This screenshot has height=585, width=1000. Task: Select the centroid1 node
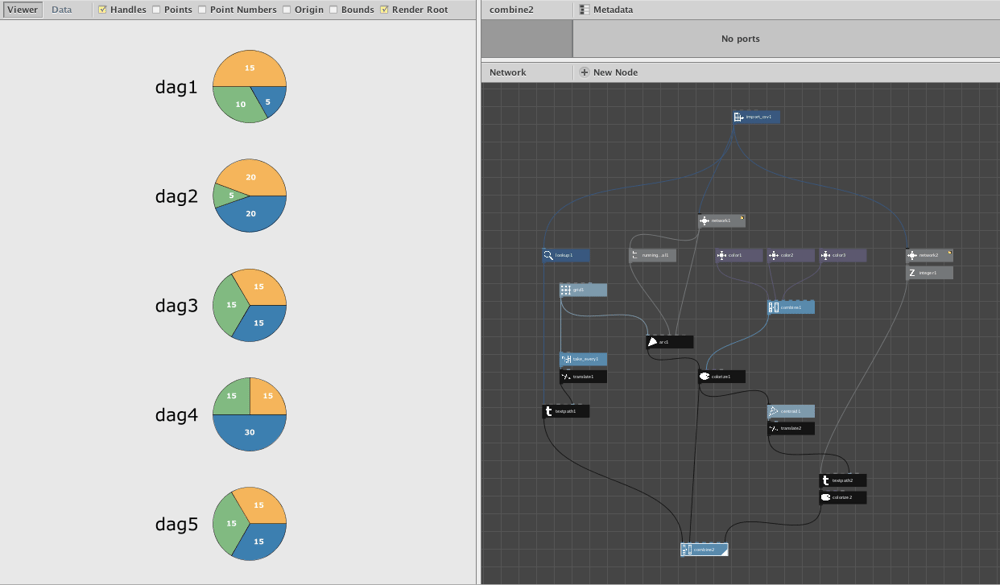[x=791, y=411]
